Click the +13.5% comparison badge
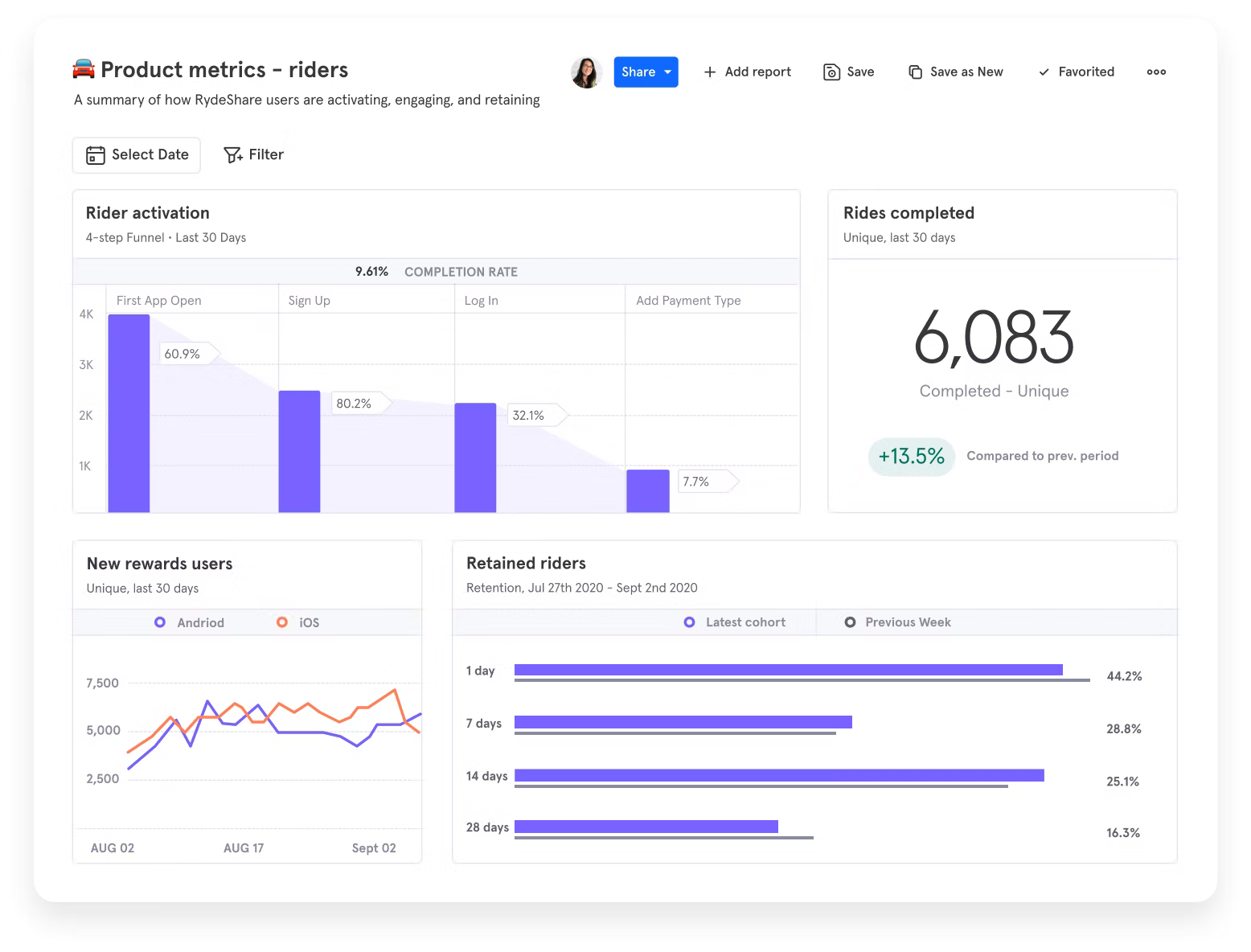The image size is (1251, 952). [911, 456]
